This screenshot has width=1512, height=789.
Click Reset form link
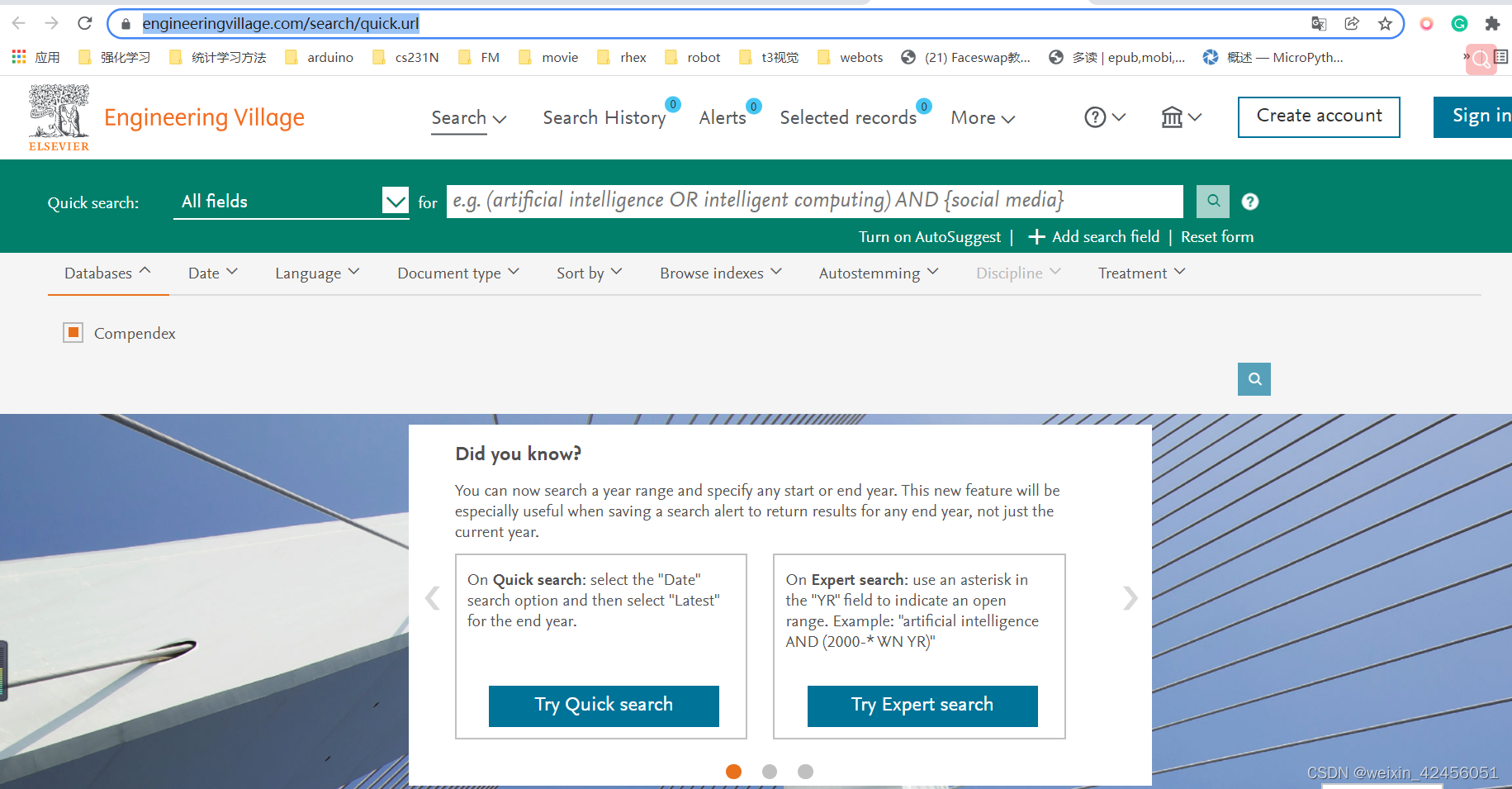1217,237
